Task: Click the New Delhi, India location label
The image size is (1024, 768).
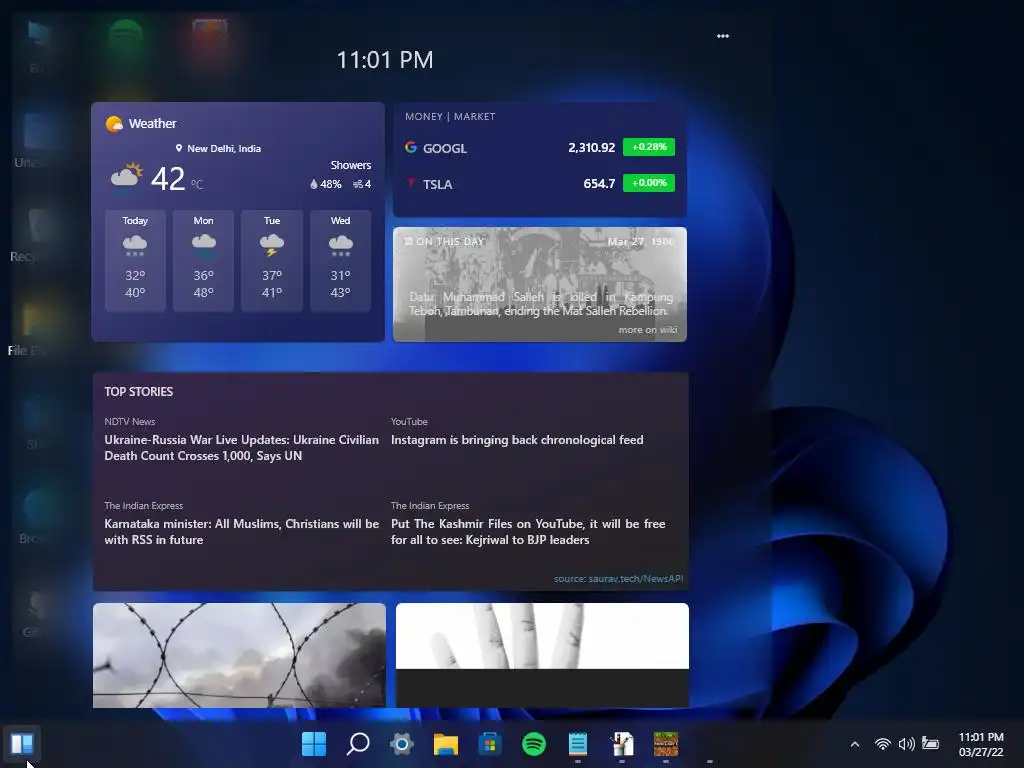Action: point(218,148)
